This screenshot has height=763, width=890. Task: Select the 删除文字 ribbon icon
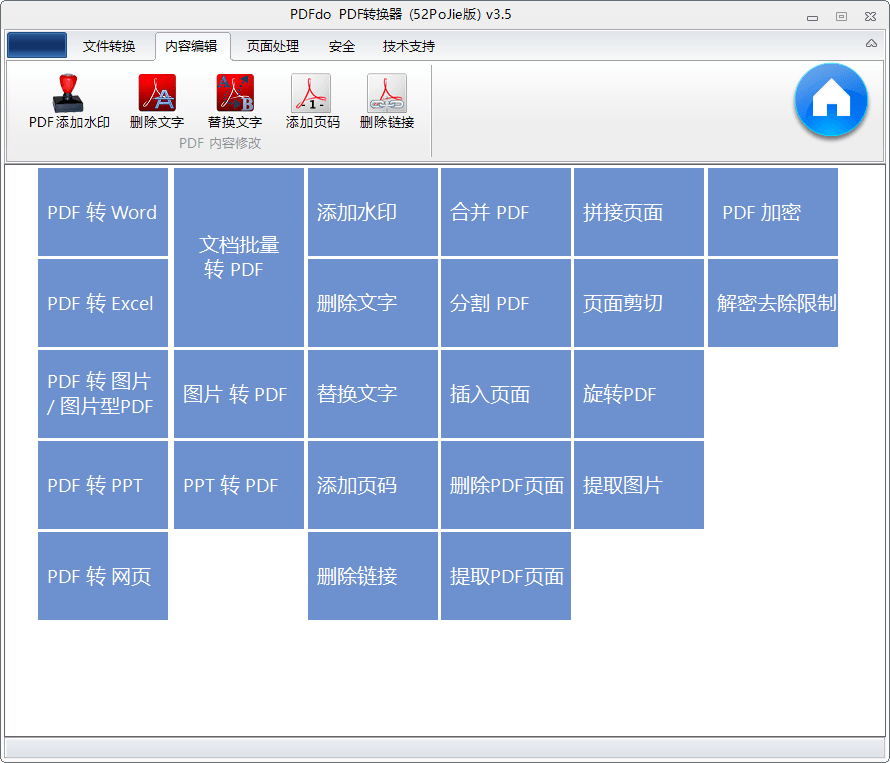(157, 94)
